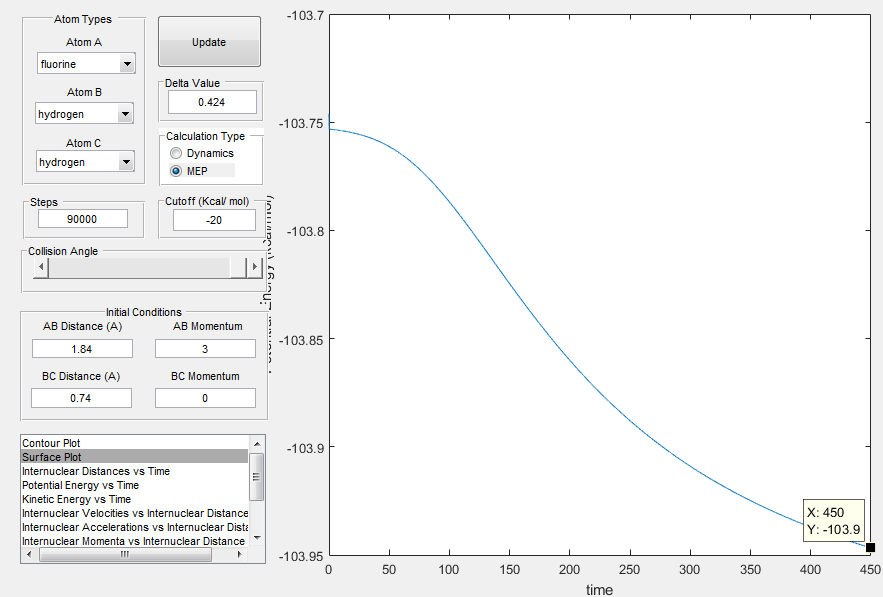Viewport: 883px width, 597px height.
Task: Select Internuclear Velocities vs Internuclear Distance
Action: tap(135, 513)
